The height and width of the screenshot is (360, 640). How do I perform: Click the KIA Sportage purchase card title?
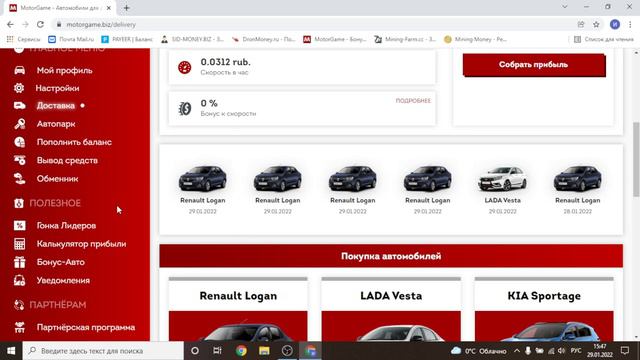pos(544,296)
